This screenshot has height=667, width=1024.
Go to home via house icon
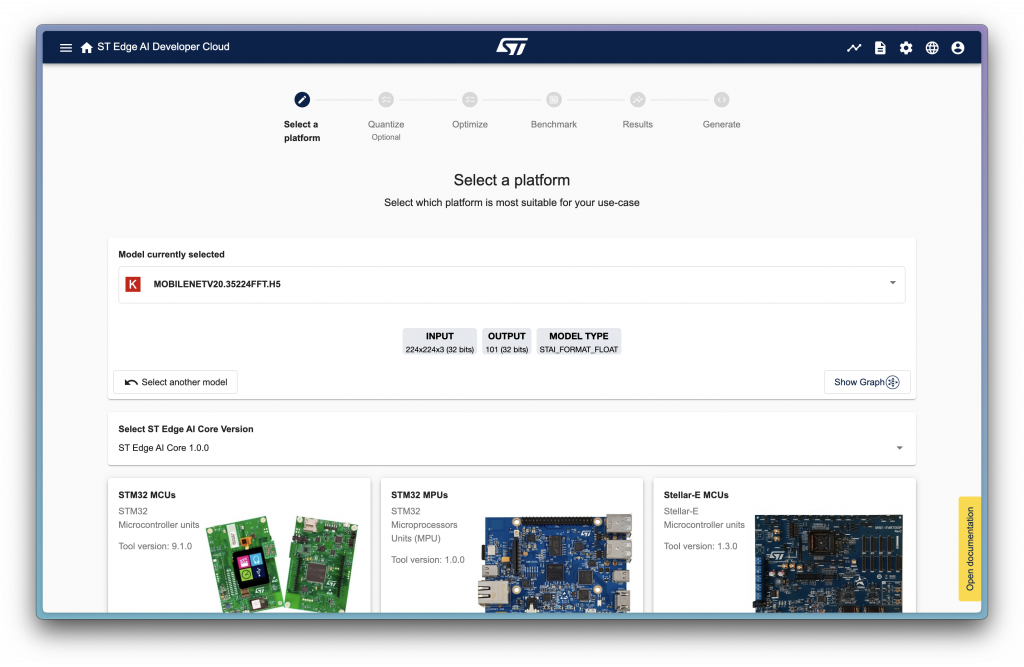pos(86,48)
